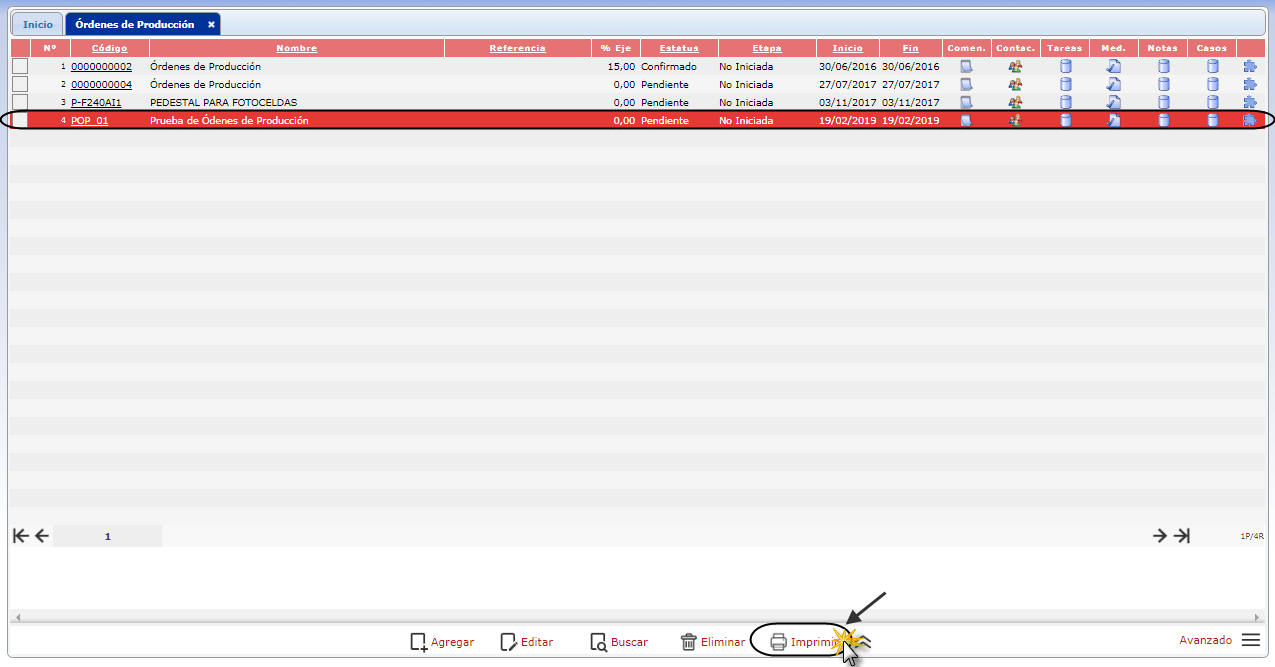Click the horizontal scrollbar under the table
Image resolution: width=1275 pixels, height=667 pixels.
(x=637, y=617)
